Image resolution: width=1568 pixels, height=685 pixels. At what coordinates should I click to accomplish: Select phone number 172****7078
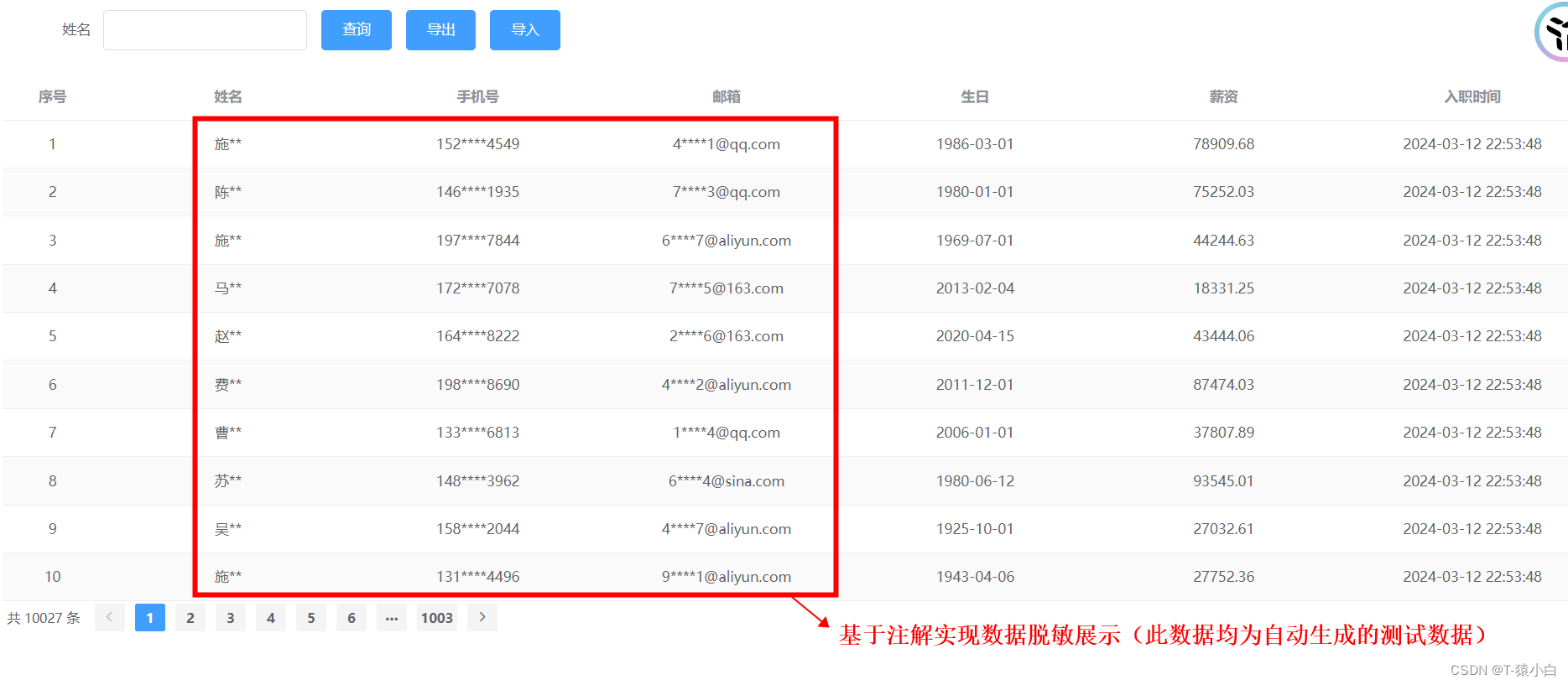click(478, 288)
